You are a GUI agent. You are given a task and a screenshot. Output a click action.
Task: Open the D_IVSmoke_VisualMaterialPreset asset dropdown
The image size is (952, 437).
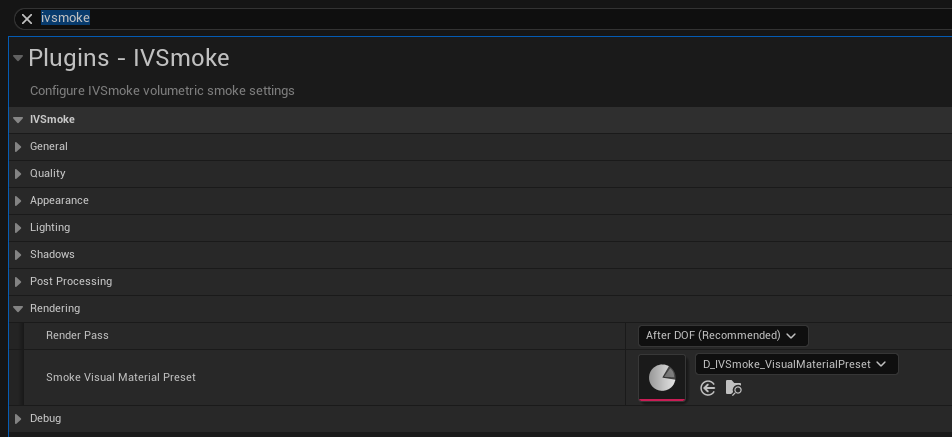click(x=796, y=364)
